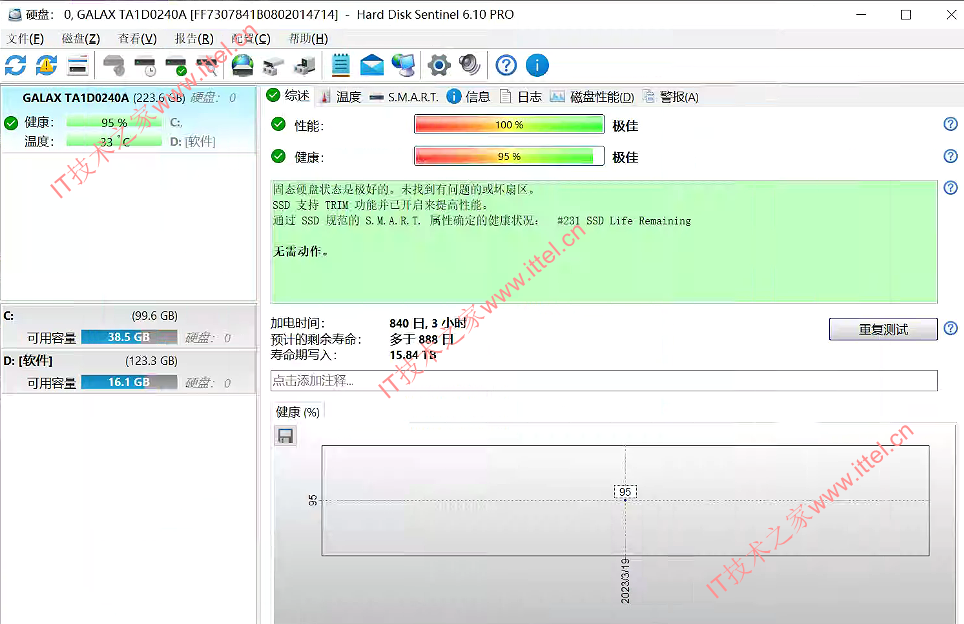
Task: Switch to the 温度 tab
Action: (341, 97)
